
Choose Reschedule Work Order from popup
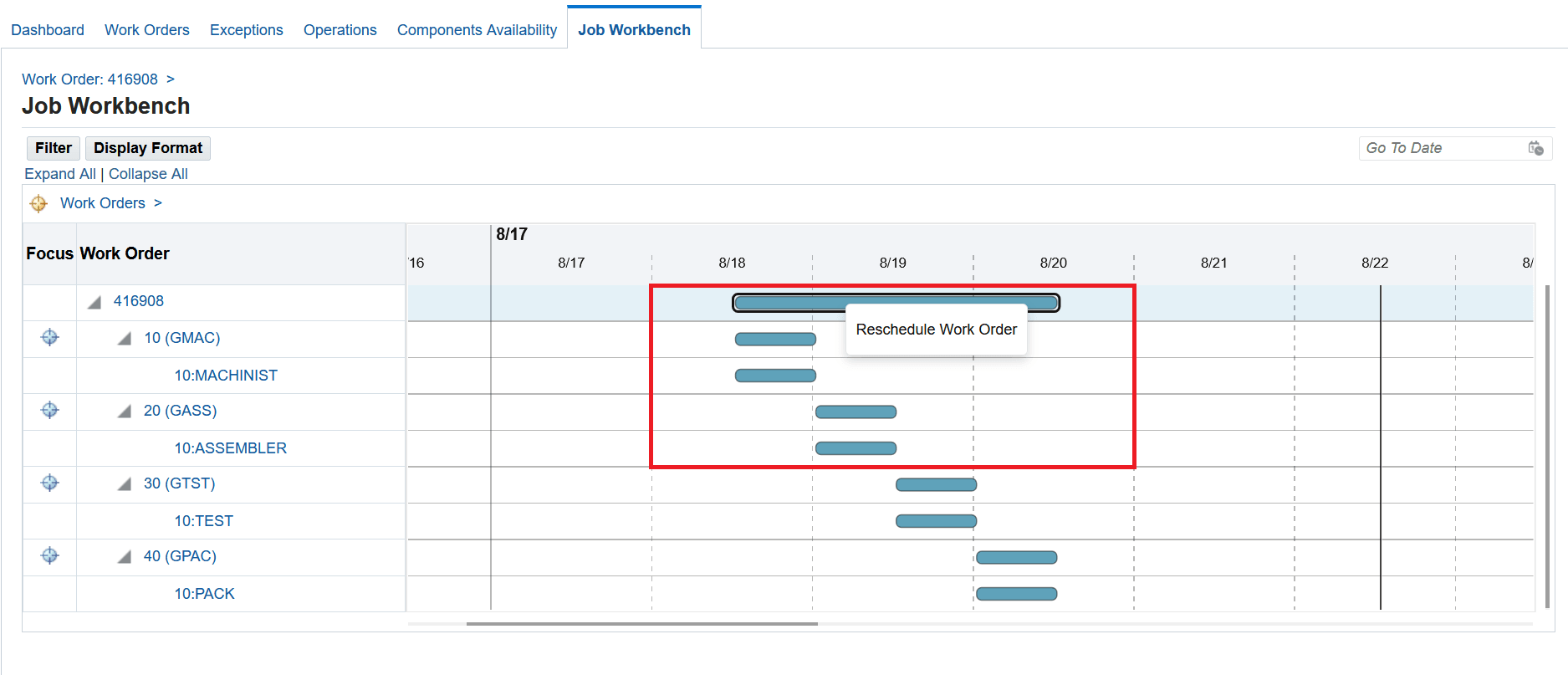click(937, 330)
